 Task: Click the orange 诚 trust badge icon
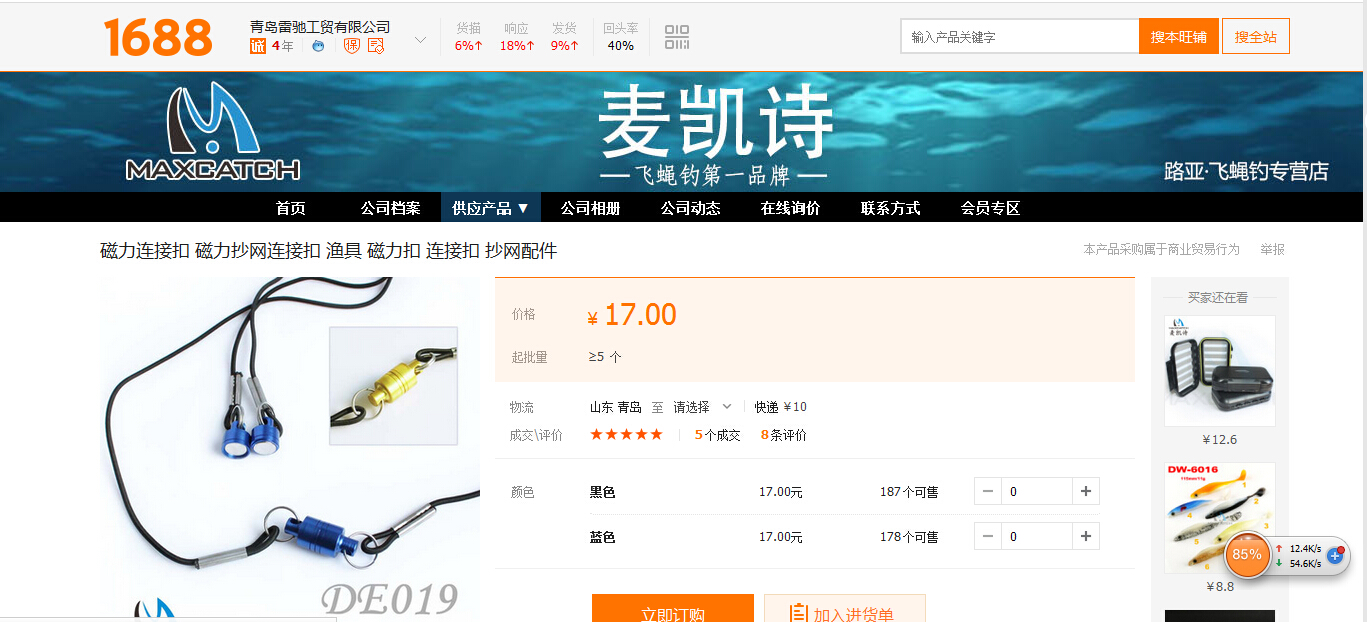pyautogui.click(x=258, y=45)
